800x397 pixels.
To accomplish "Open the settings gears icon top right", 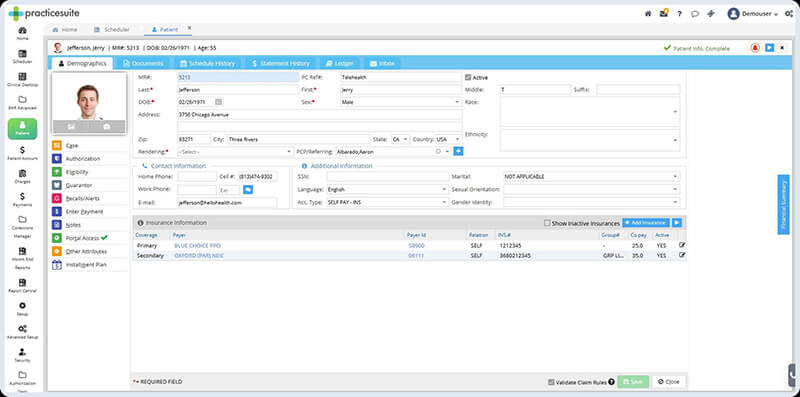I will coord(789,14).
